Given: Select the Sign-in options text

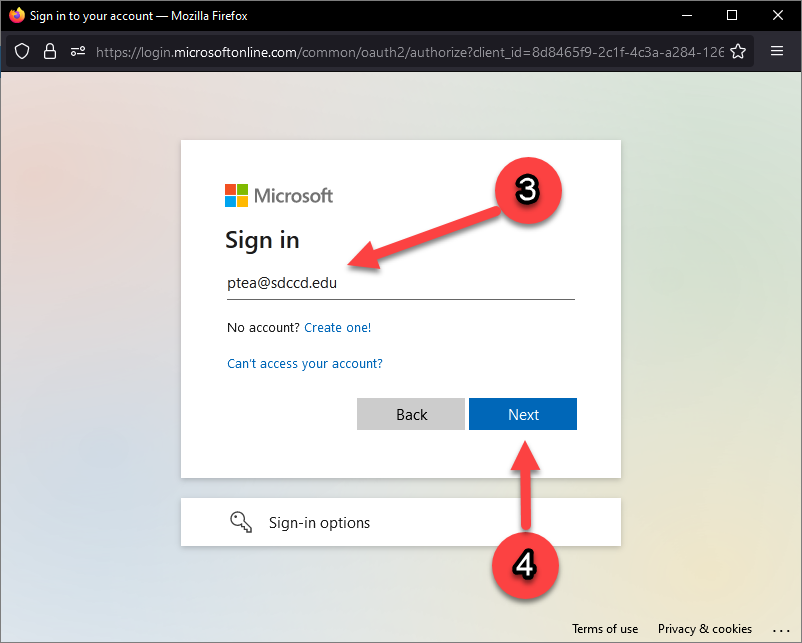Looking at the screenshot, I should coord(319,523).
